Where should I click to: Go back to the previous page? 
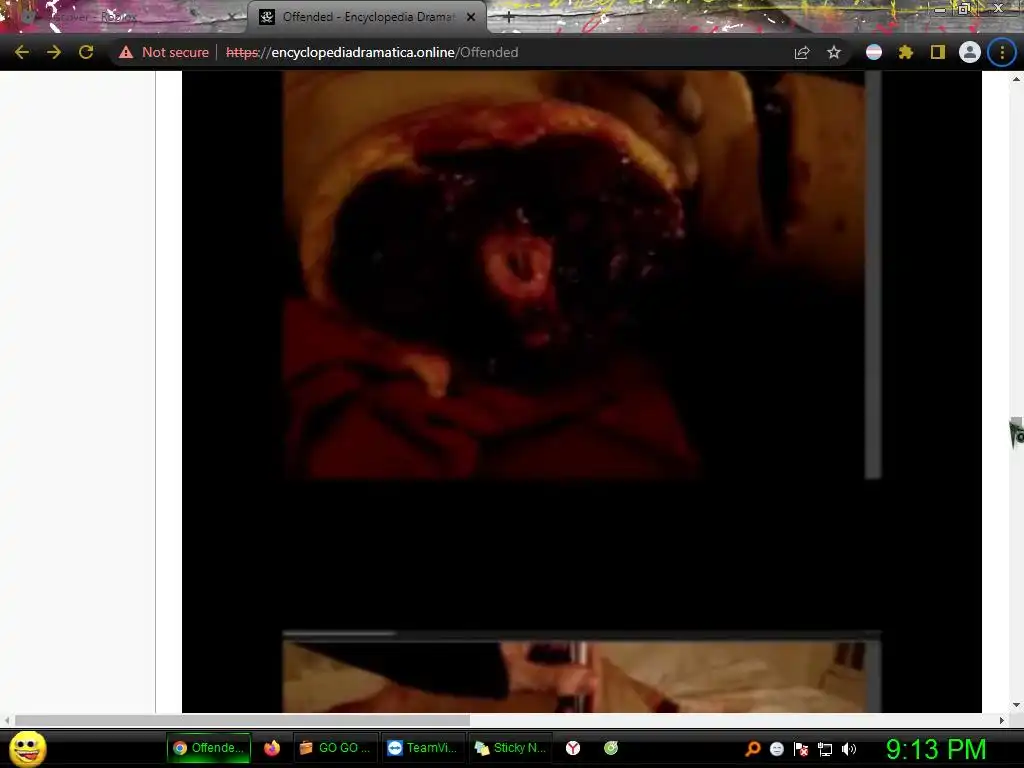coord(22,52)
